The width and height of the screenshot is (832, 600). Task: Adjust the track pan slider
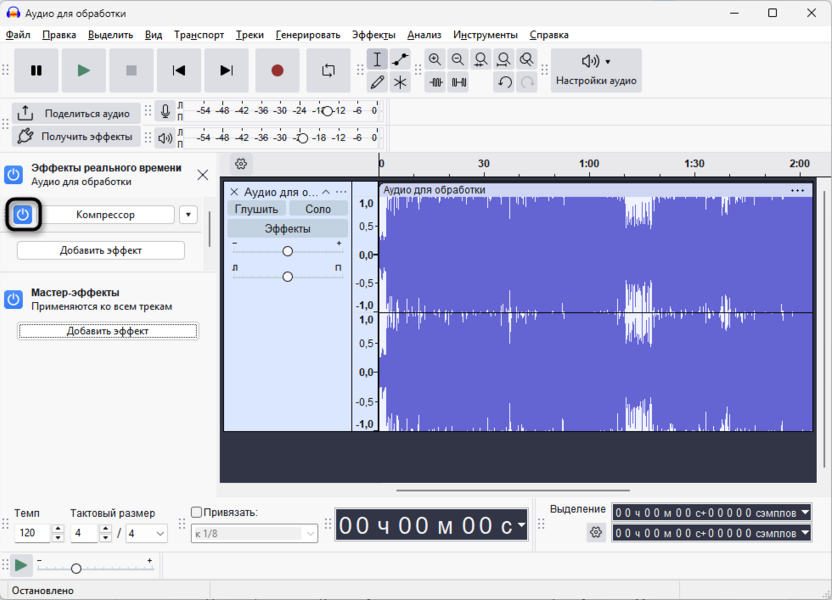[x=288, y=276]
